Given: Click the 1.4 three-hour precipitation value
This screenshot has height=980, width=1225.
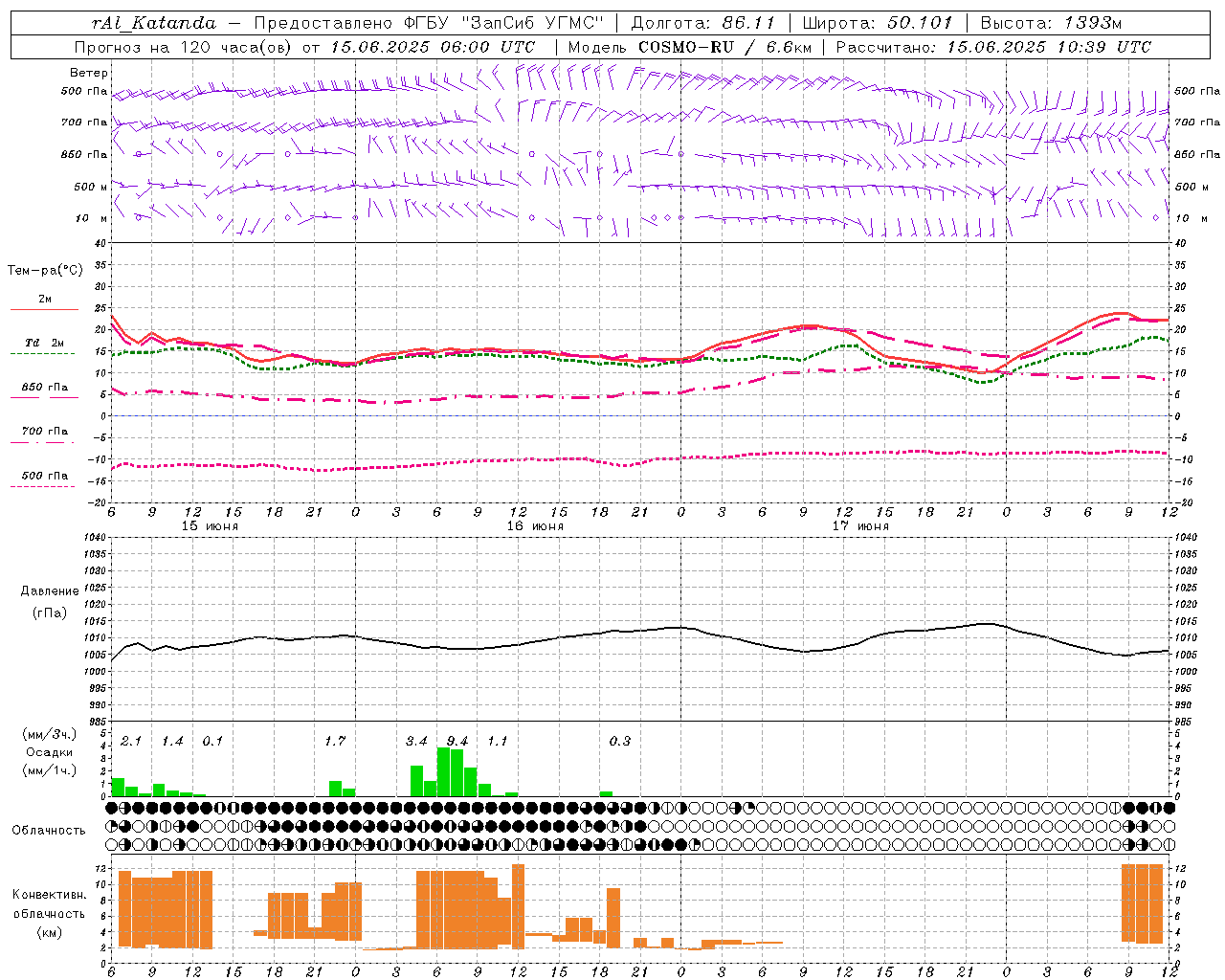Looking at the screenshot, I should [172, 741].
